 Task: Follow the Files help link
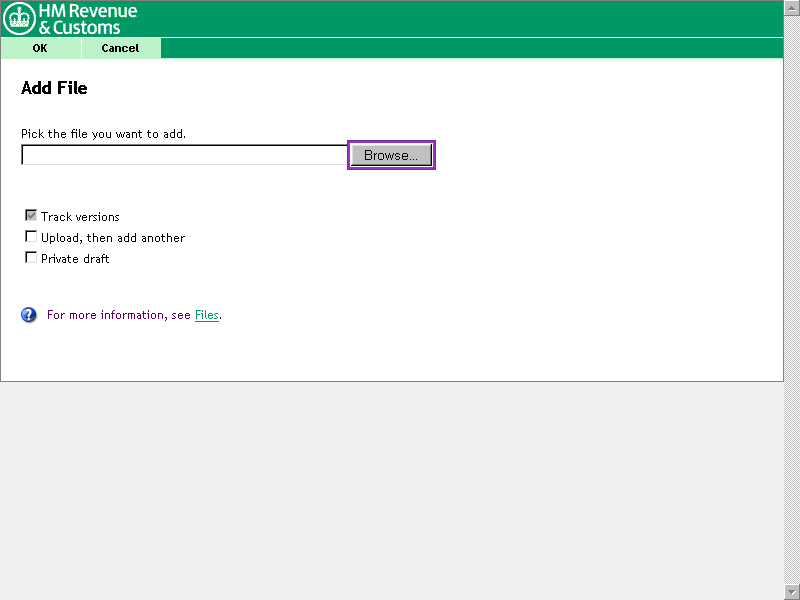206,315
